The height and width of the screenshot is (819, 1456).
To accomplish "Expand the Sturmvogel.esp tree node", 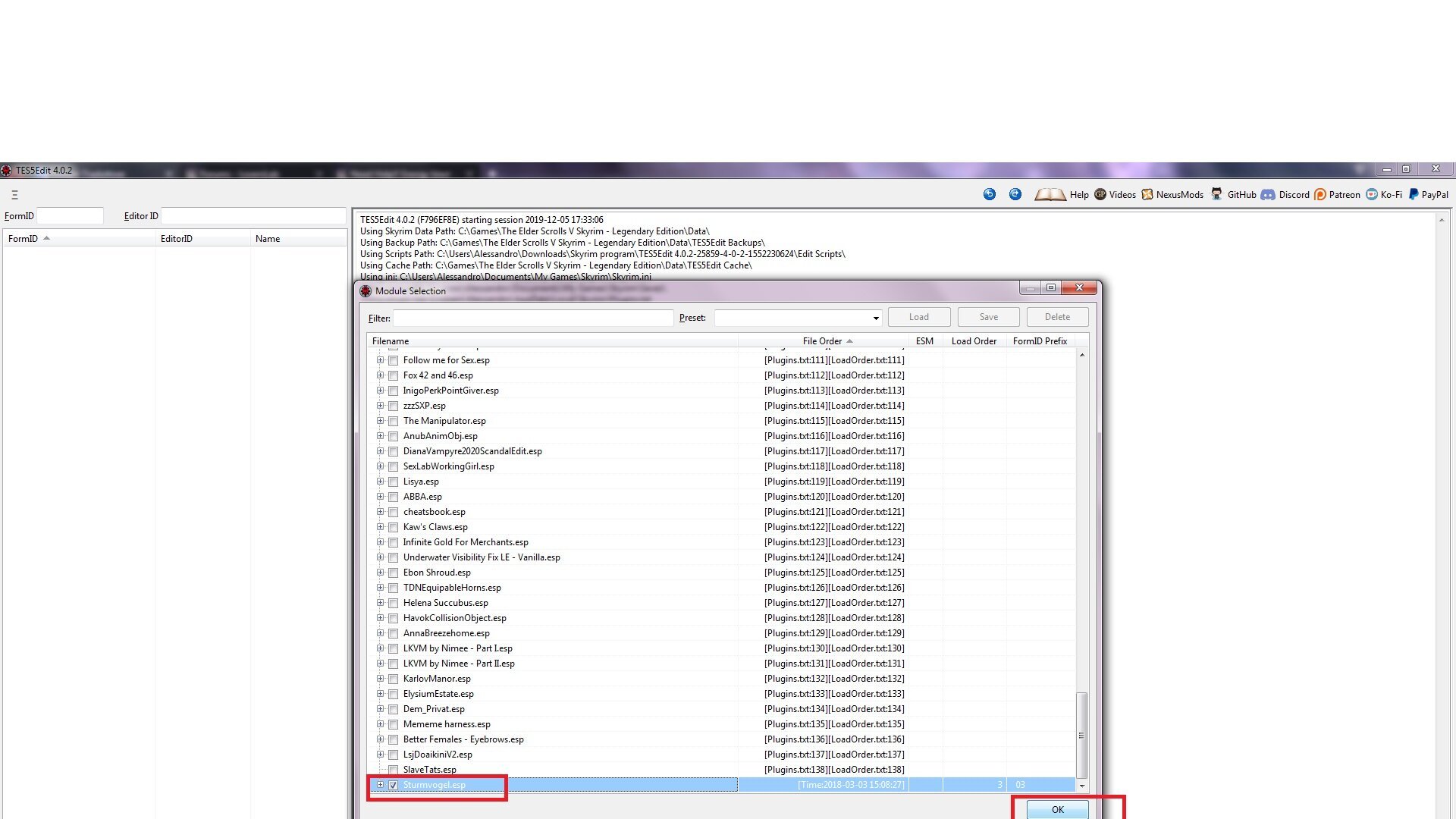I will click(x=380, y=785).
